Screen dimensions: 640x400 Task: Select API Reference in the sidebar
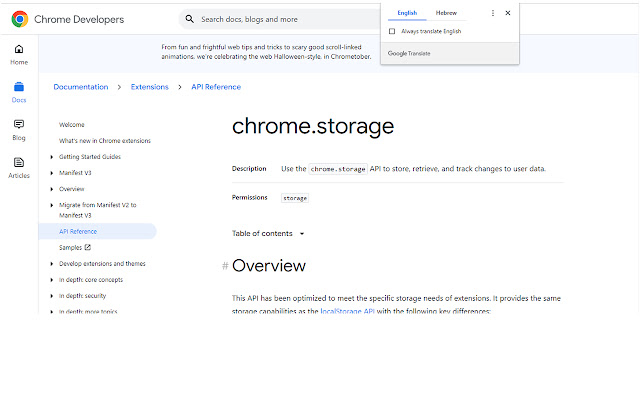pos(97,231)
